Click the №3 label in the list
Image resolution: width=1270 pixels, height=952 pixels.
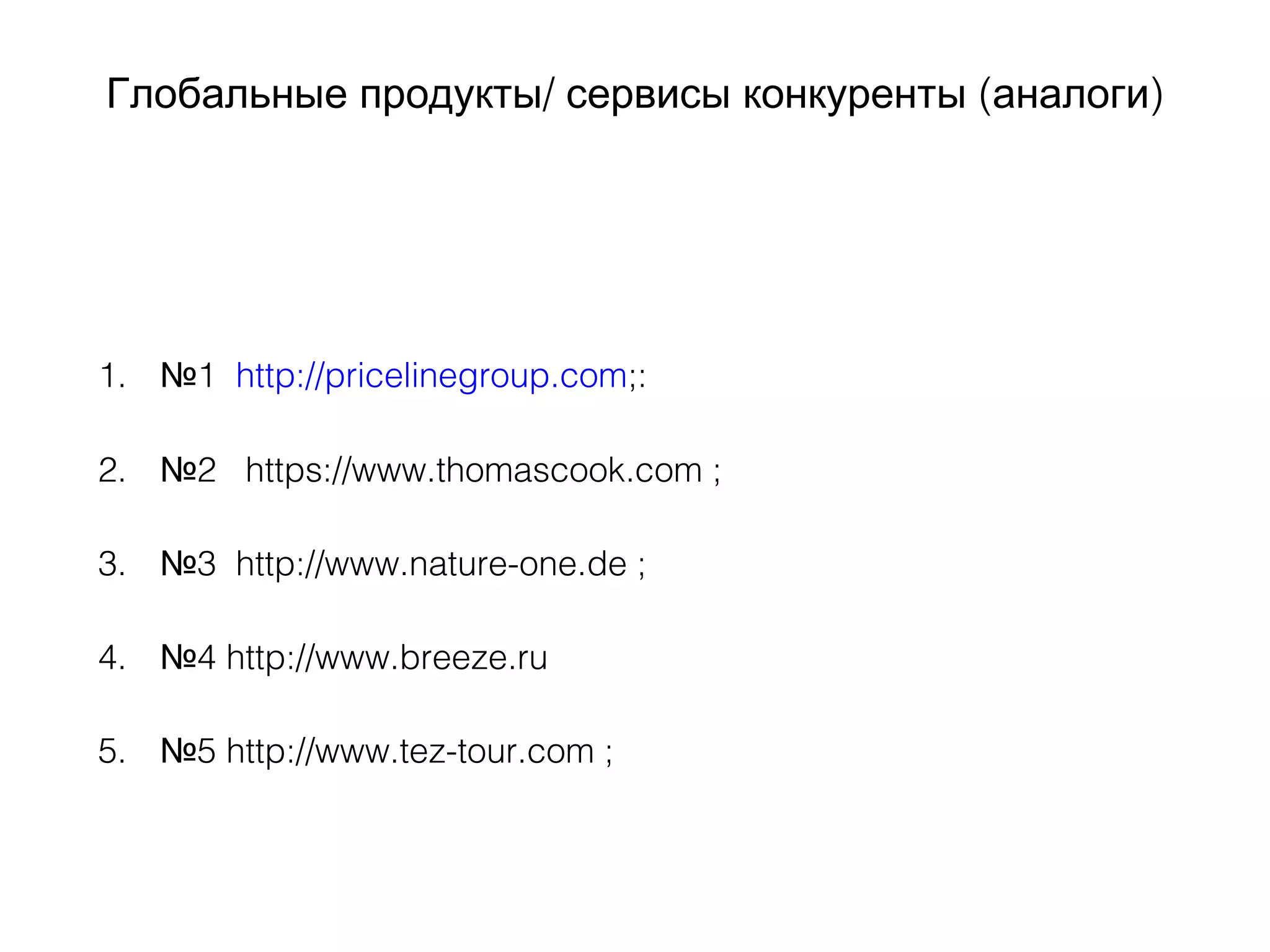188,564
